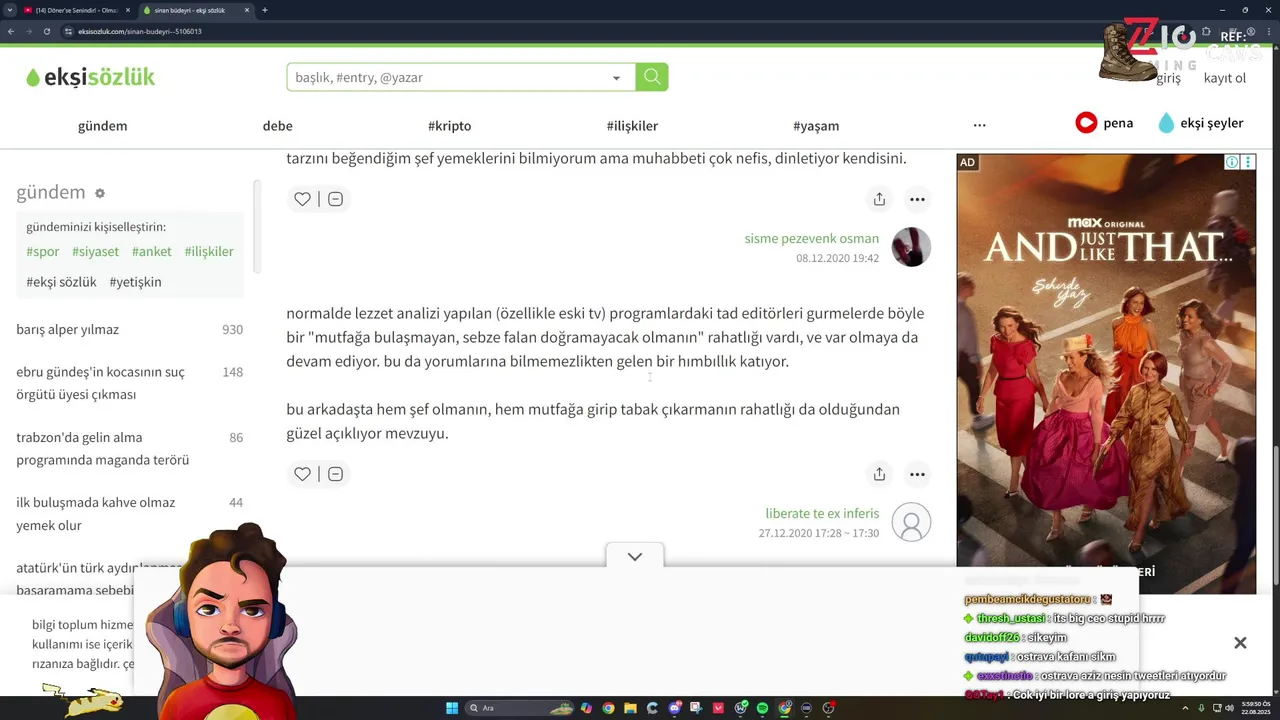Click sisme pezevenk osman avatar thumbnail
Screen dimensions: 1280x720
(x=911, y=247)
